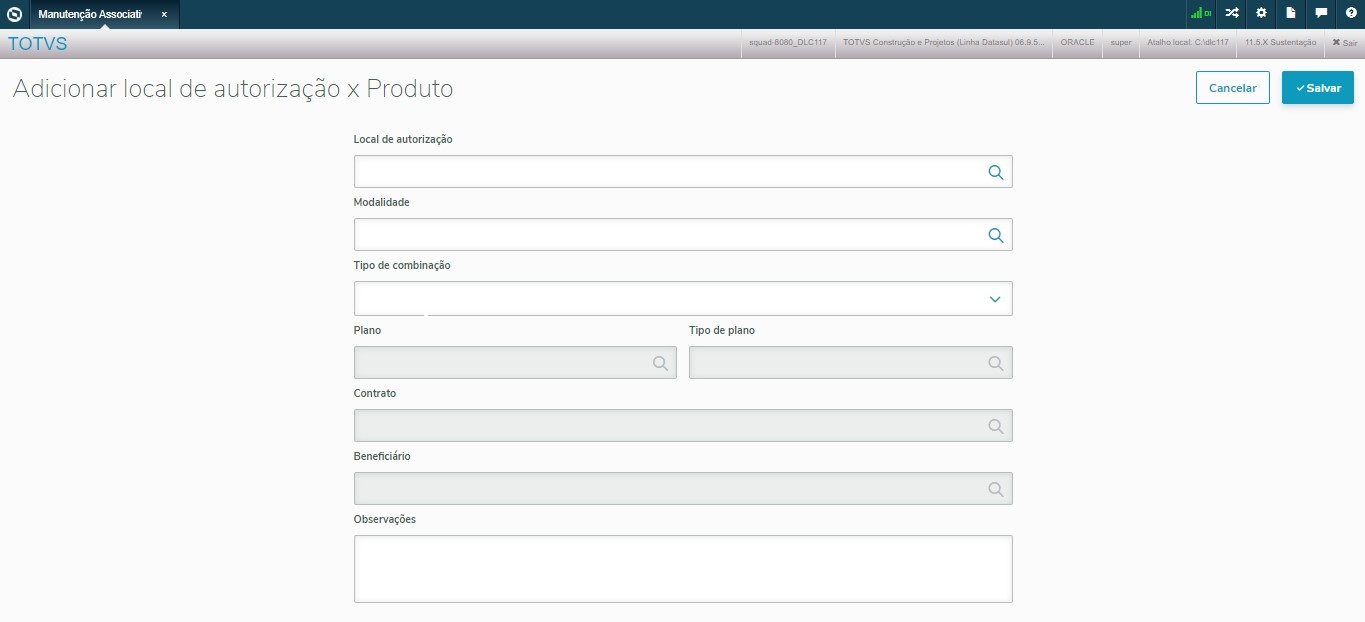Viewport: 1365px width, 622px height.
Task: Click Atalho local: C:\dlc117 entry
Action: [1187, 43]
